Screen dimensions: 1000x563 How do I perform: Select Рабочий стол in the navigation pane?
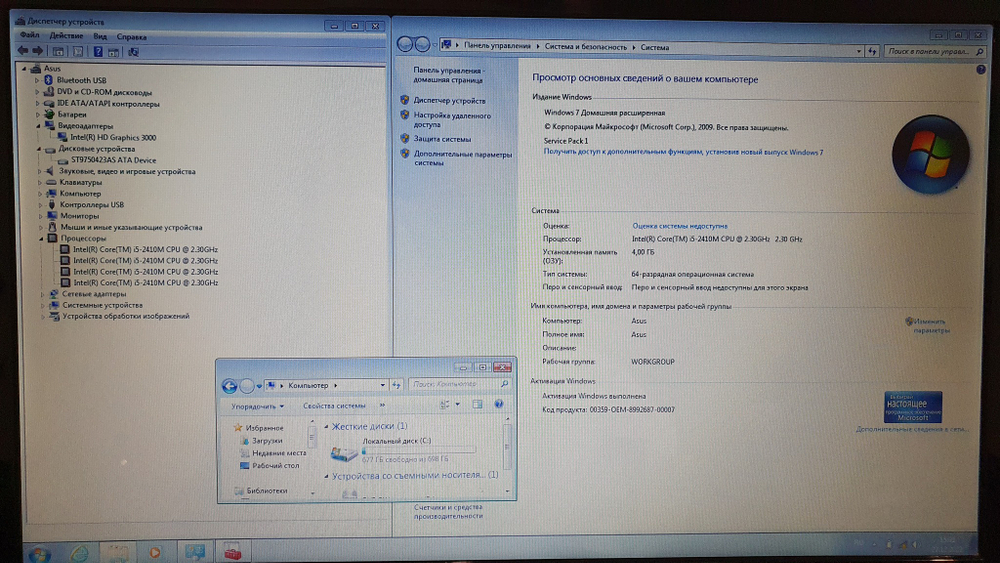(275, 465)
